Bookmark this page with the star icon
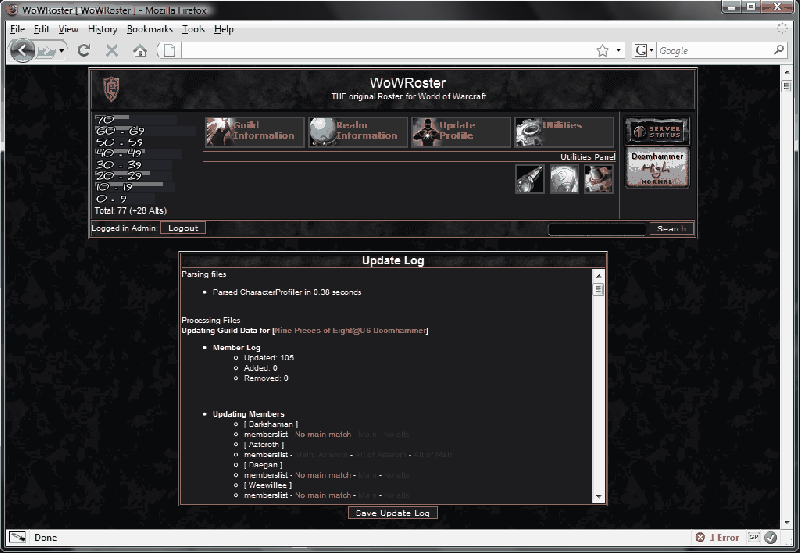The image size is (800, 553). [x=603, y=50]
